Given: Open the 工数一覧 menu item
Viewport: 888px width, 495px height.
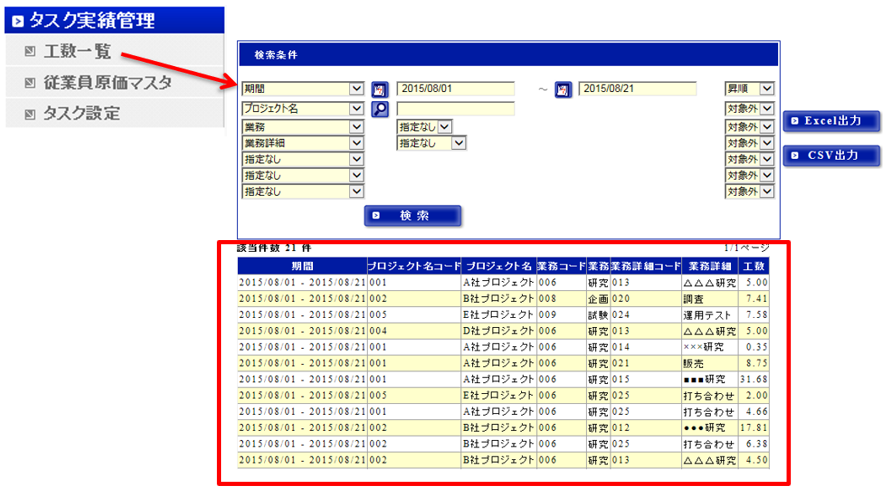Looking at the screenshot, I should [x=78, y=51].
